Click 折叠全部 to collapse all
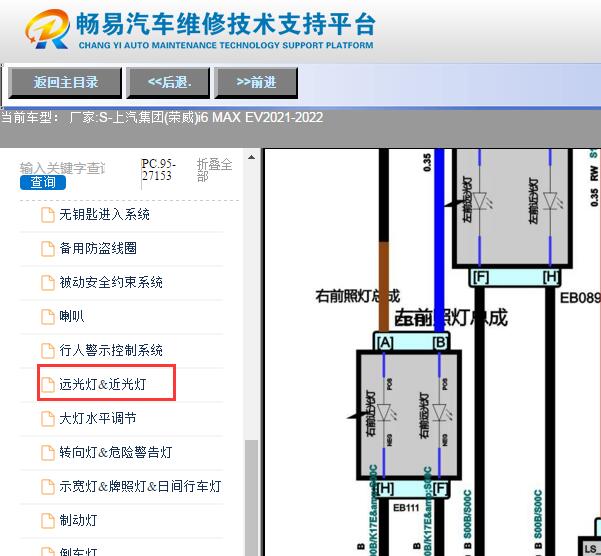 click(214, 170)
